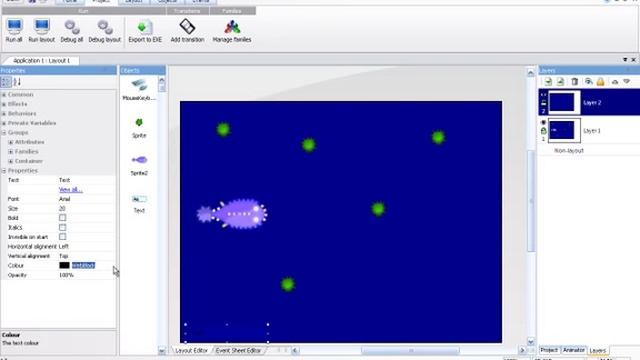This screenshot has width=640, height=360.
Task: Click the Add transition icon
Action: pyautogui.click(x=187, y=27)
